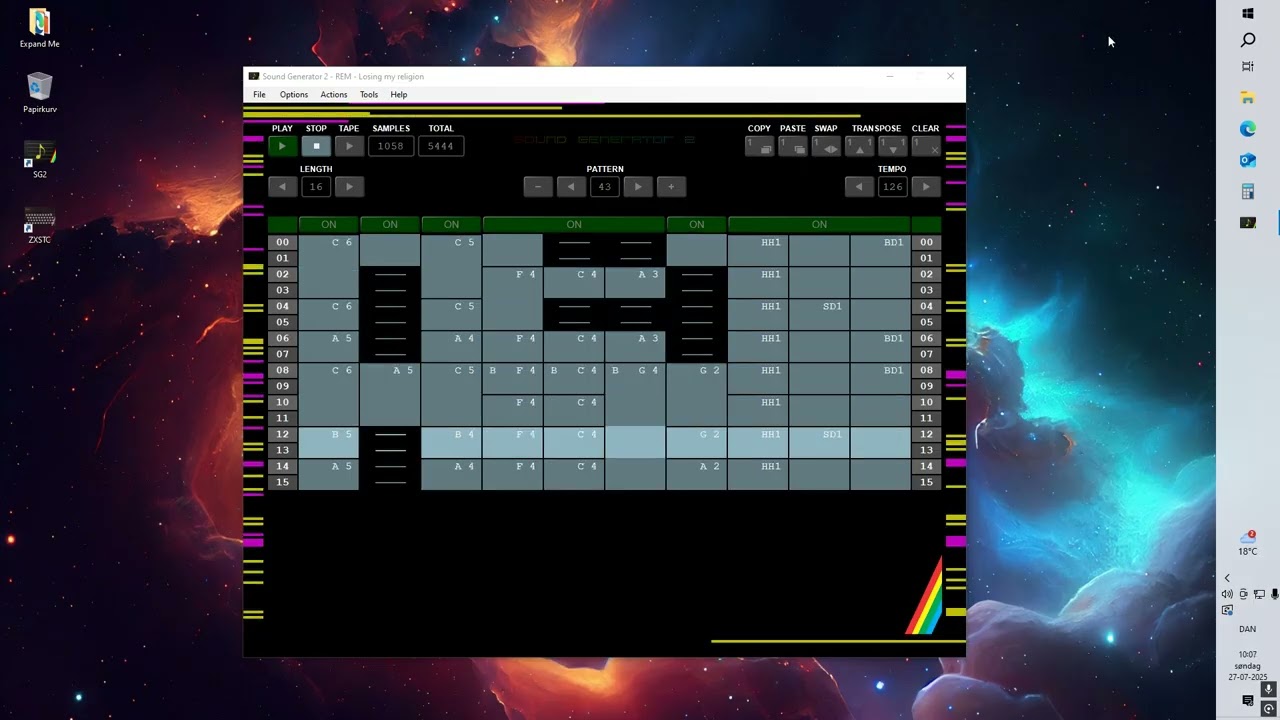Open Microsoft Edge from the taskbar
The image size is (1280, 720).
point(1248,129)
